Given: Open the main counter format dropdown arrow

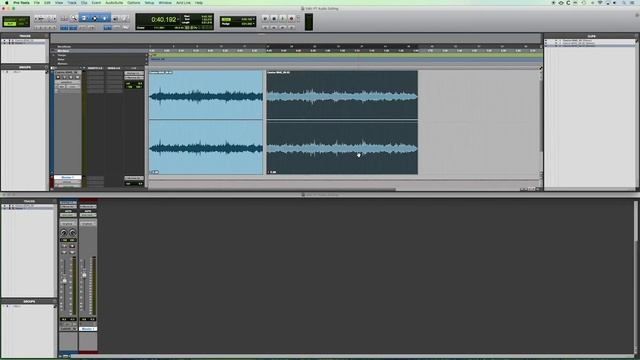Looking at the screenshot, I should 178,19.
